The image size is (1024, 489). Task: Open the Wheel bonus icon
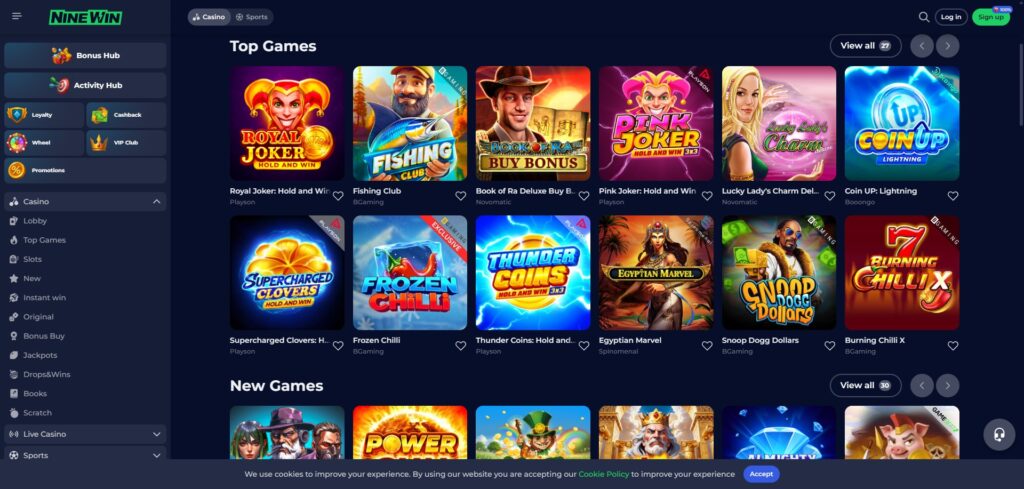click(x=17, y=142)
